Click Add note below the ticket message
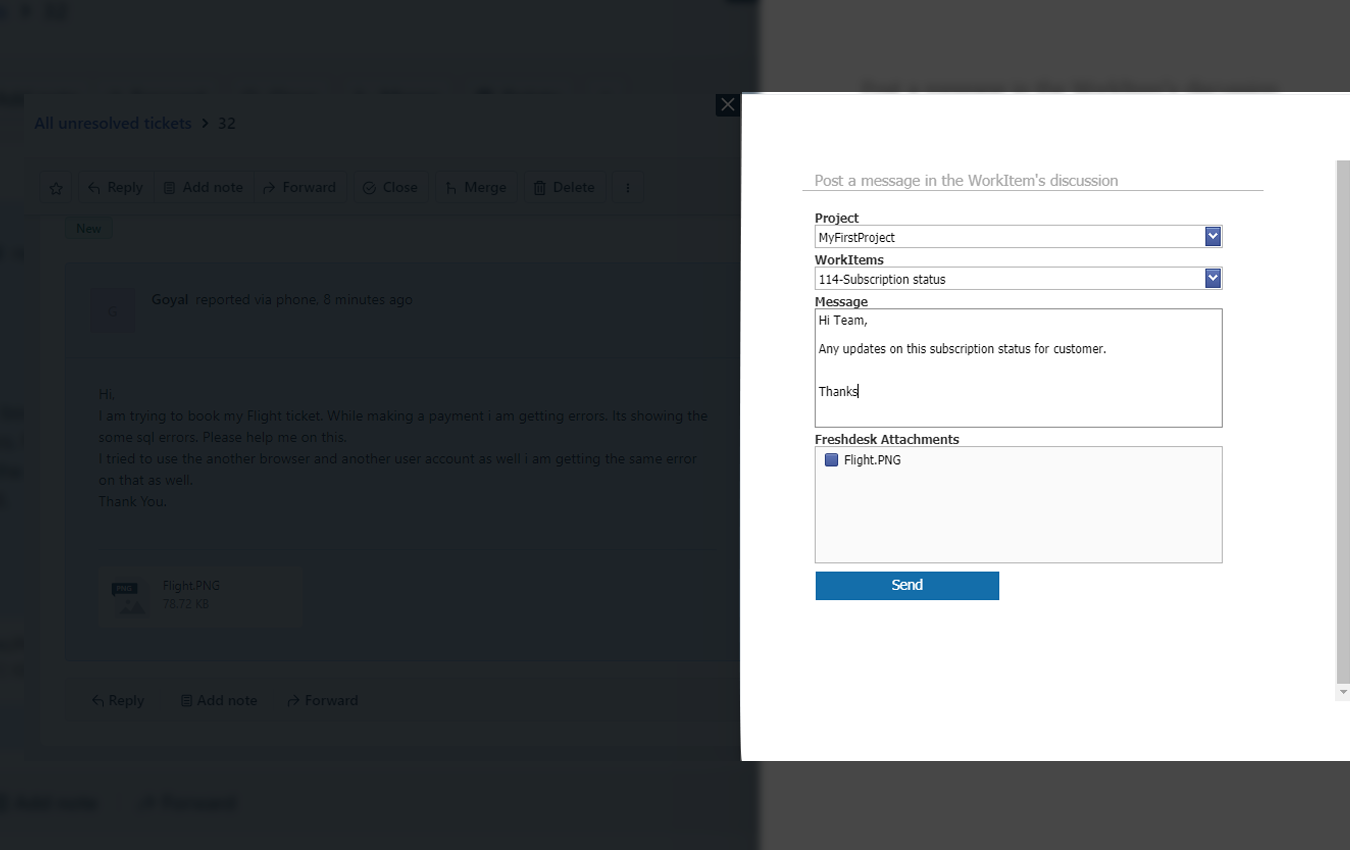The width and height of the screenshot is (1350, 850). (x=218, y=700)
